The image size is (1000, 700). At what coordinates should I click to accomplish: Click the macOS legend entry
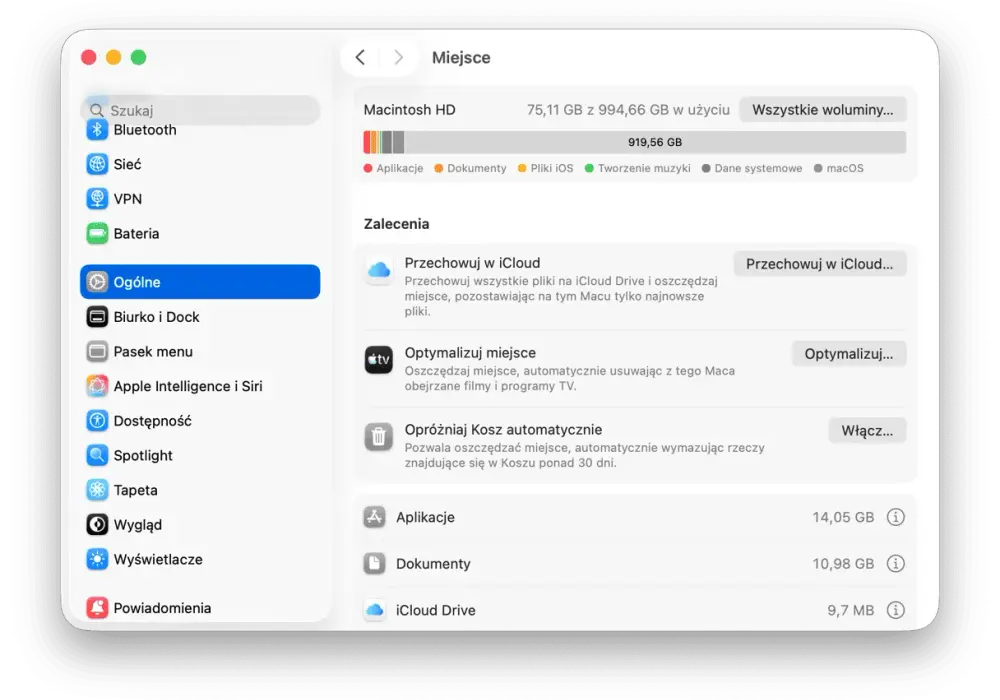click(x=839, y=168)
